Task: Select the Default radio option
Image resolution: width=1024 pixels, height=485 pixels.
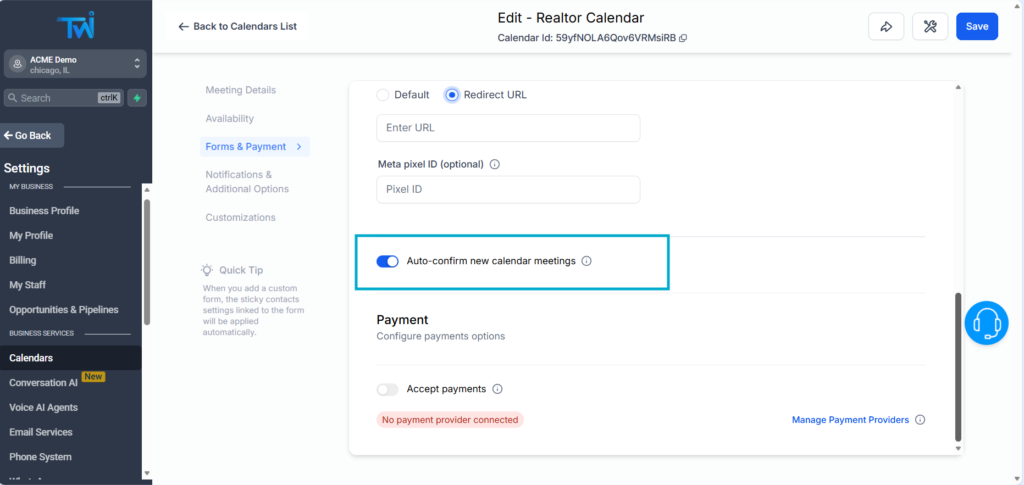Action: [383, 95]
